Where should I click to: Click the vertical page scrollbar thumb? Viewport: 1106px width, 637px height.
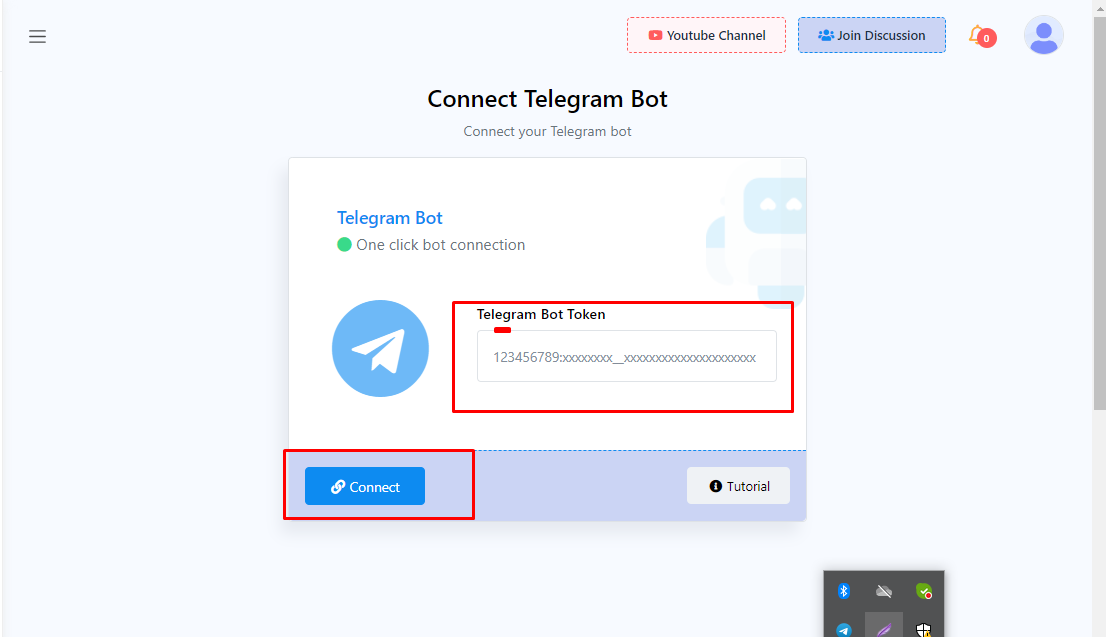click(1100, 212)
